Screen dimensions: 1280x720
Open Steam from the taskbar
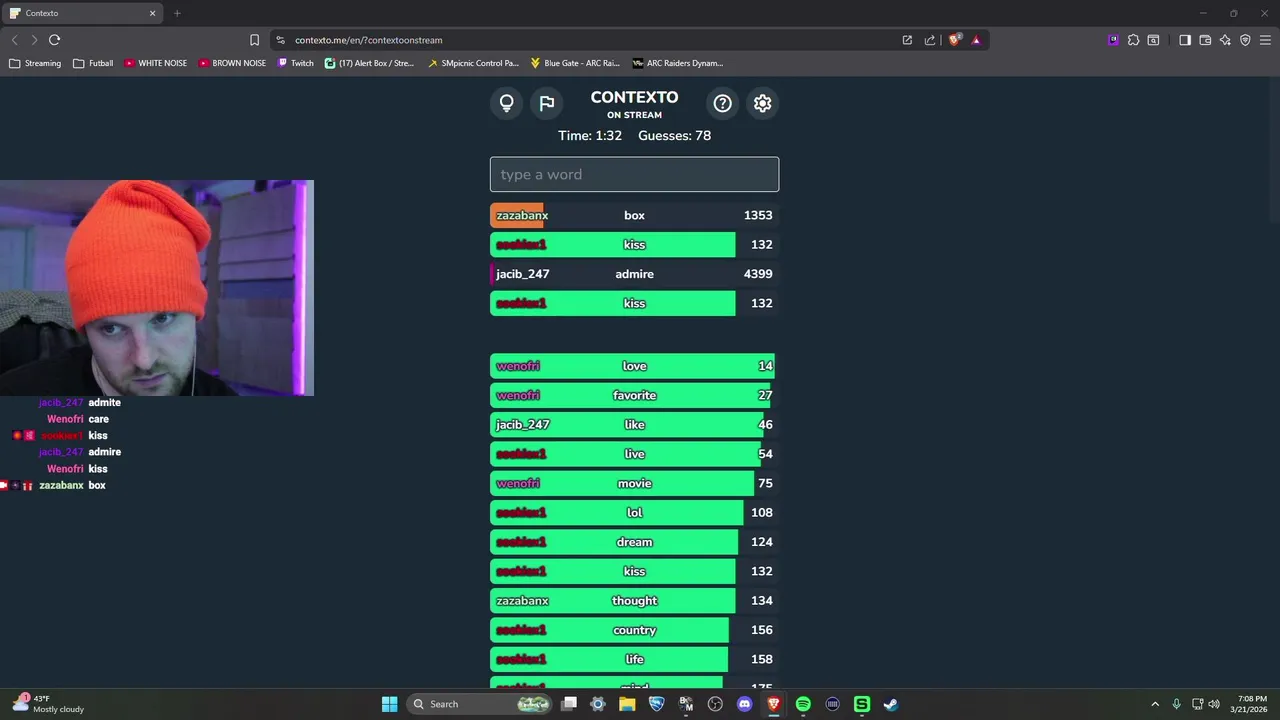tap(891, 704)
